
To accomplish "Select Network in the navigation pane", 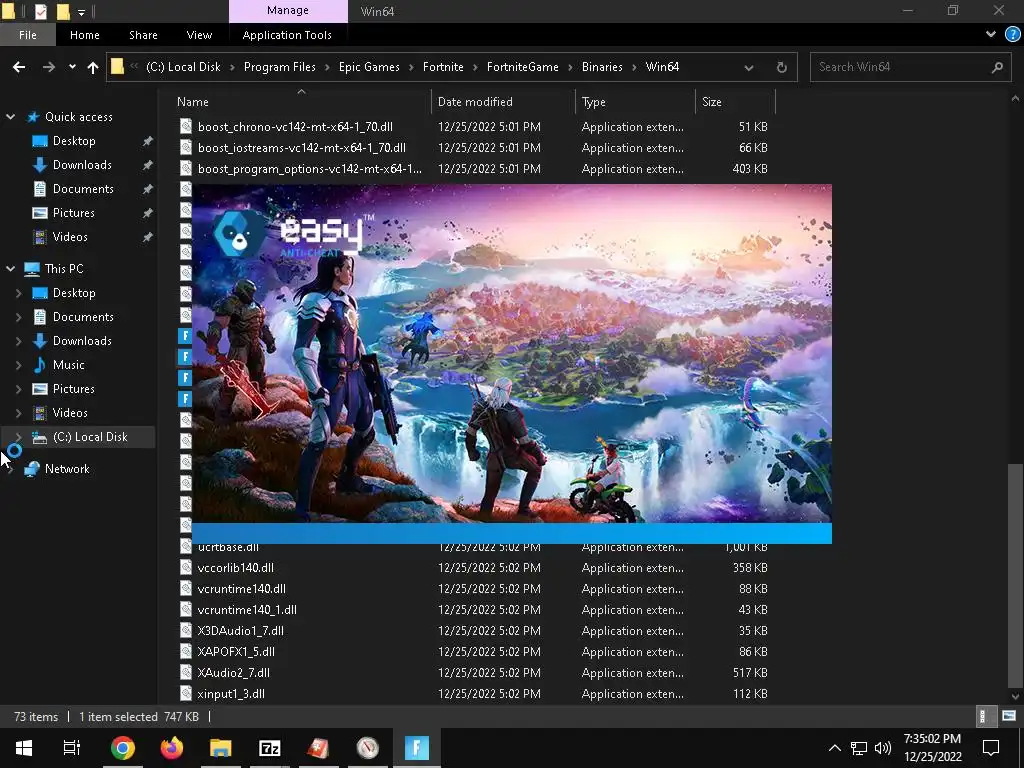I will click(67, 469).
